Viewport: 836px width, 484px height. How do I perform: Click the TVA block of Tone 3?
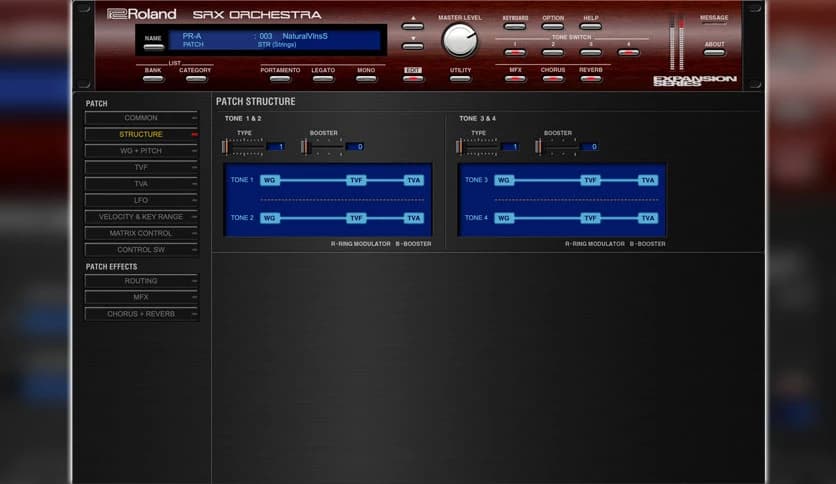pos(648,180)
